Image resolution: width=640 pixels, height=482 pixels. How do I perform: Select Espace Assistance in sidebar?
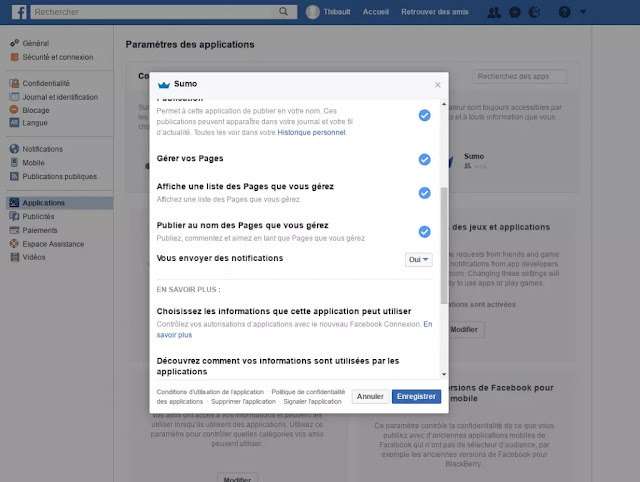coord(53,244)
